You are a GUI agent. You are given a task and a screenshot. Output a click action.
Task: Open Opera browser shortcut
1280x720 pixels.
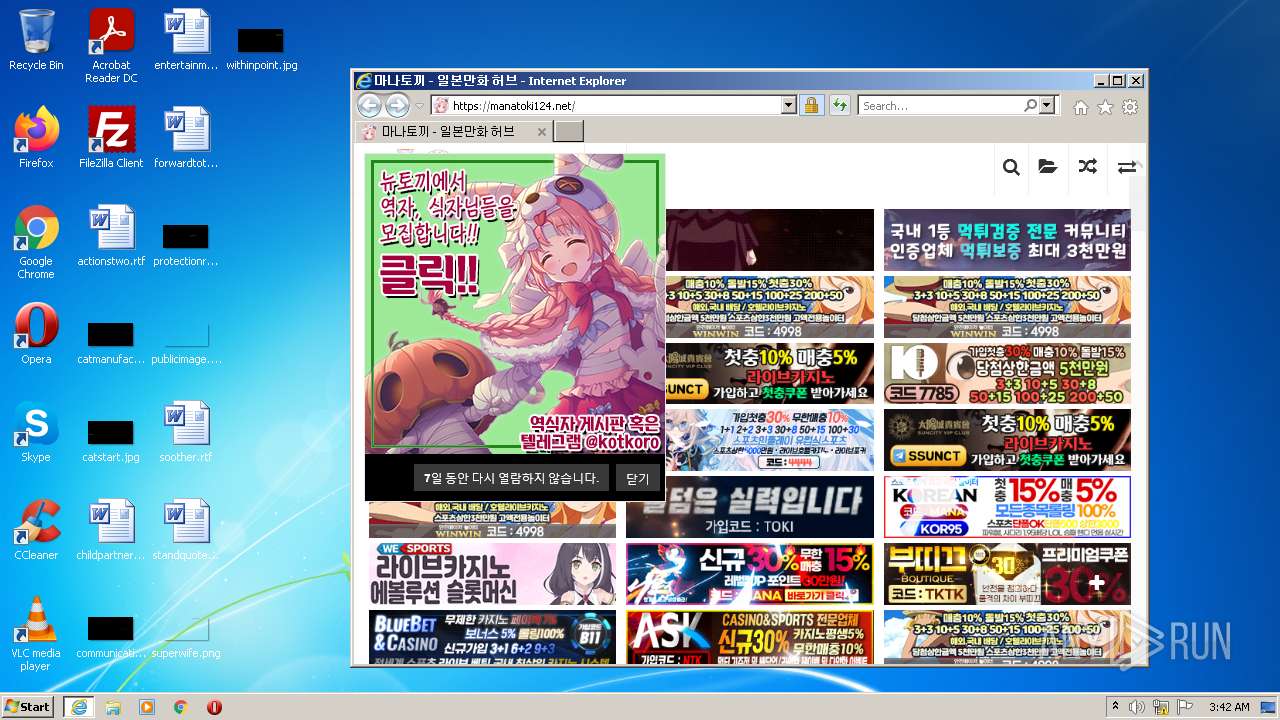tap(36, 334)
